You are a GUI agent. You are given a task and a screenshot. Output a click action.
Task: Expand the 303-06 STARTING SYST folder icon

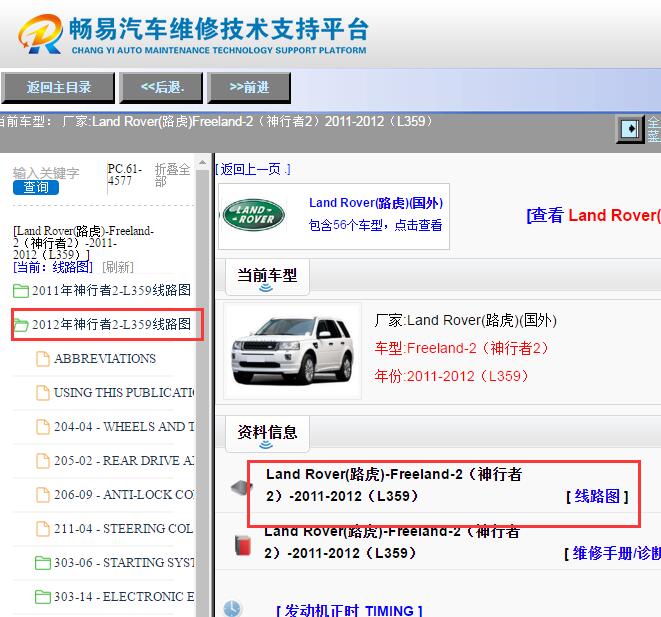point(43,563)
